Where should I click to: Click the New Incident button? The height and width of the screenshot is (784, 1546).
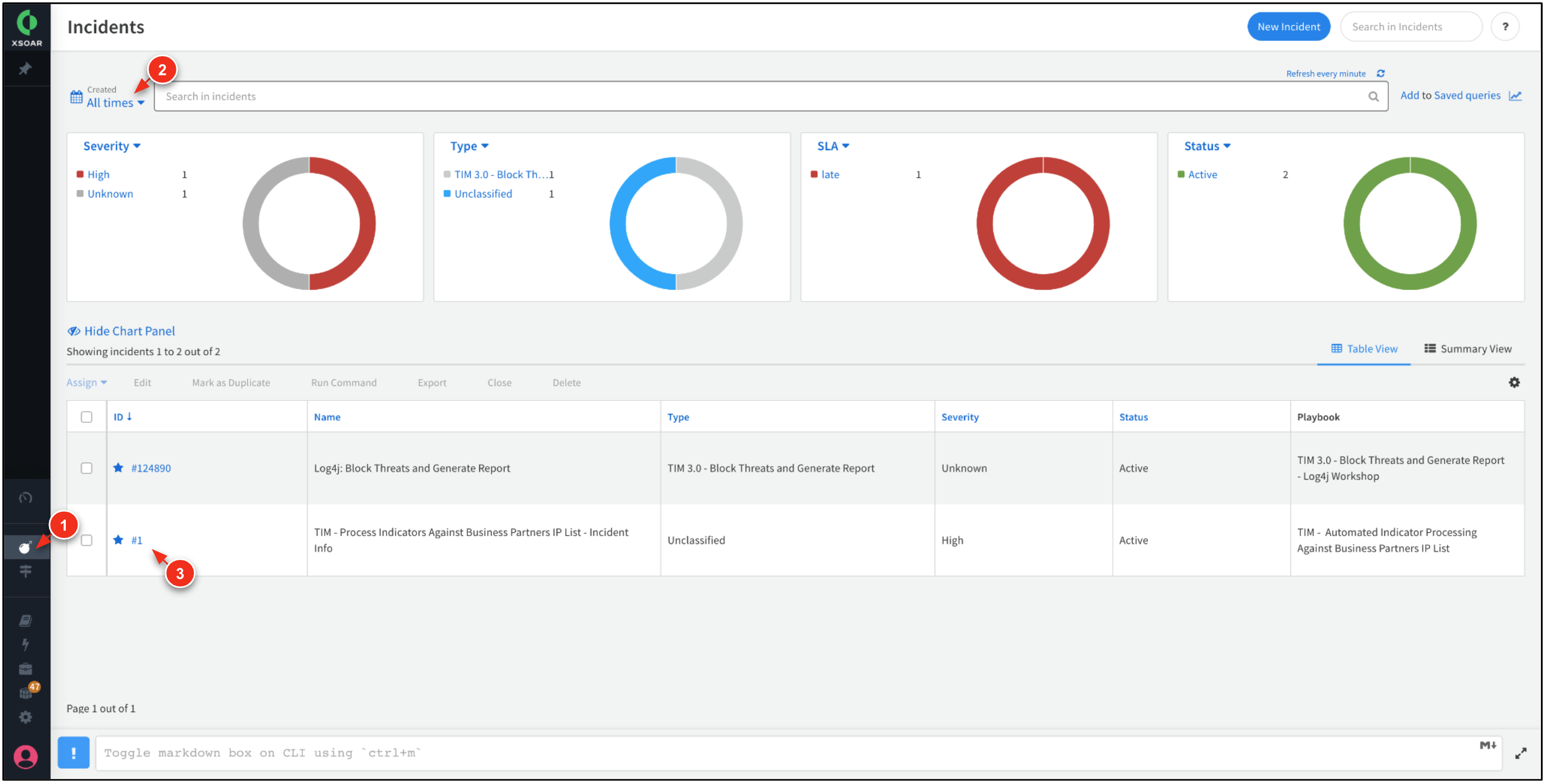[x=1289, y=27]
